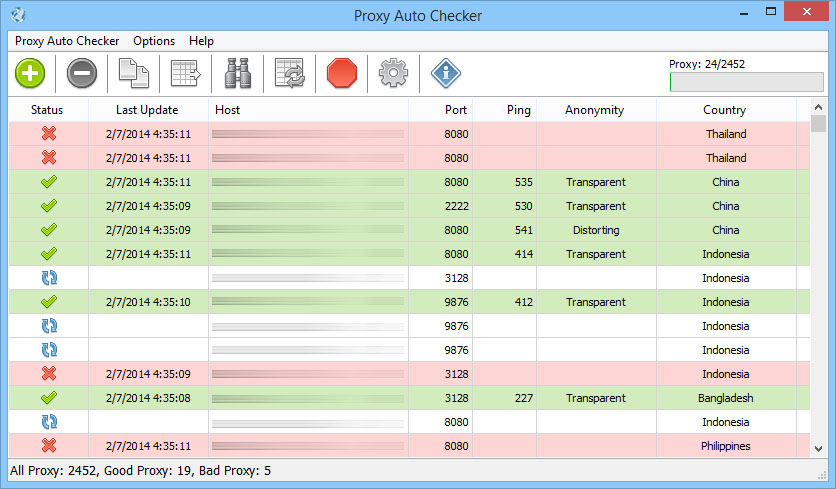Select the ping value 541
The height and width of the screenshot is (489, 836).
(x=524, y=230)
